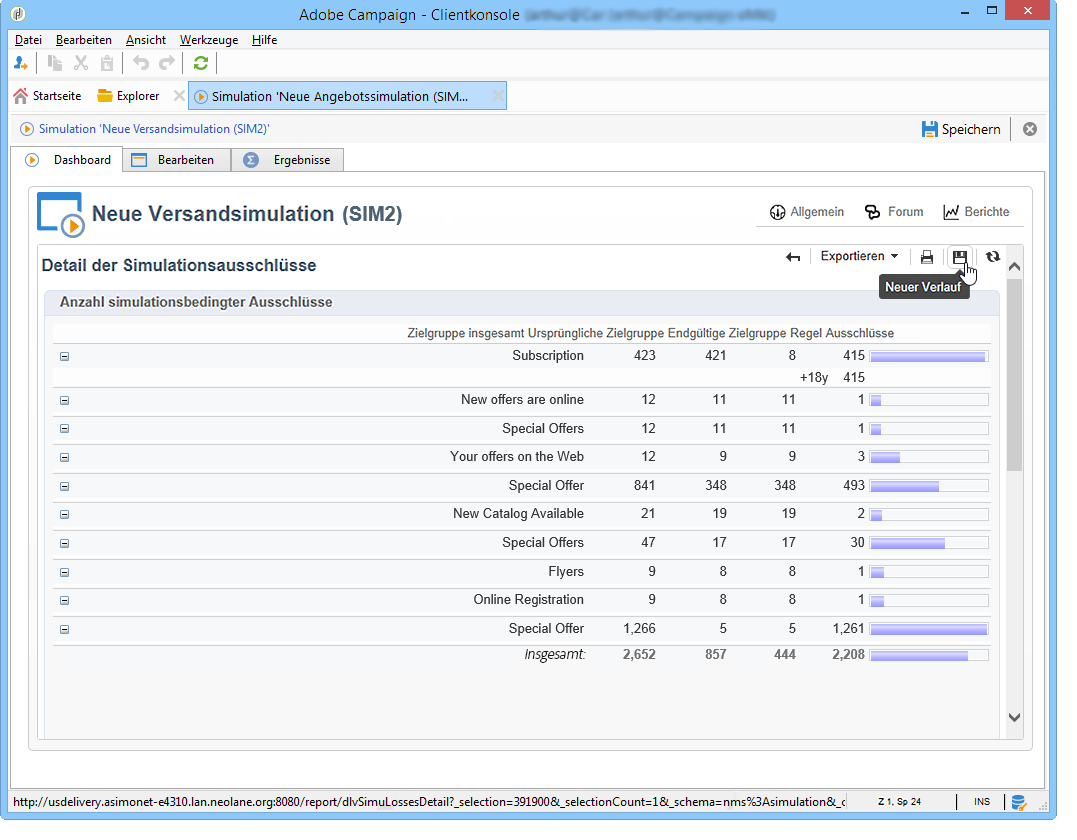Click the report refresh icon
Image resolution: width=1077 pixels, height=840 pixels.
click(993, 257)
